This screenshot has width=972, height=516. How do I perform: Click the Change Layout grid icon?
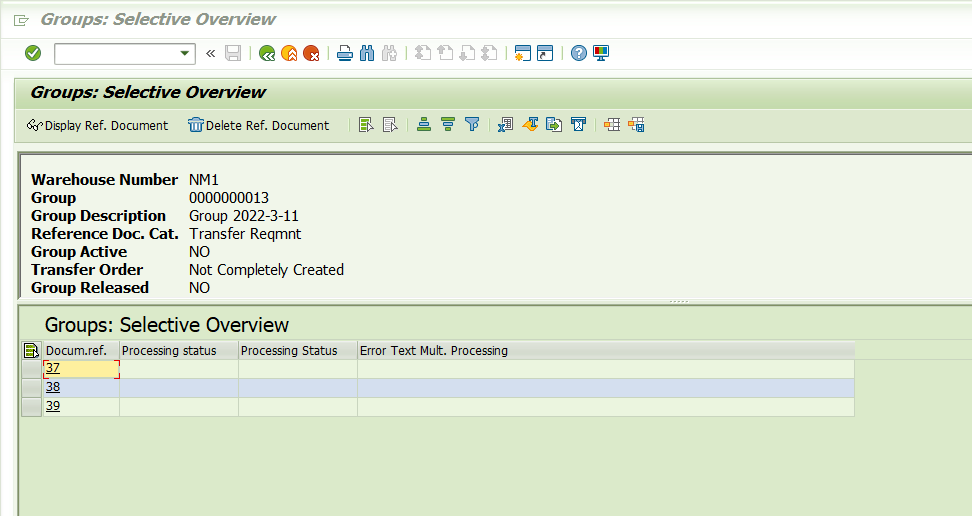[612, 125]
